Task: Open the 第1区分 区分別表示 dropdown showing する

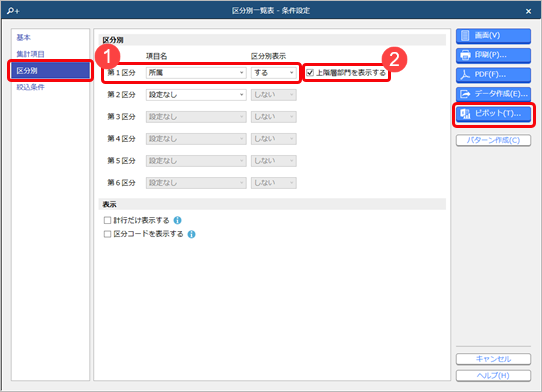Action: pos(274,73)
